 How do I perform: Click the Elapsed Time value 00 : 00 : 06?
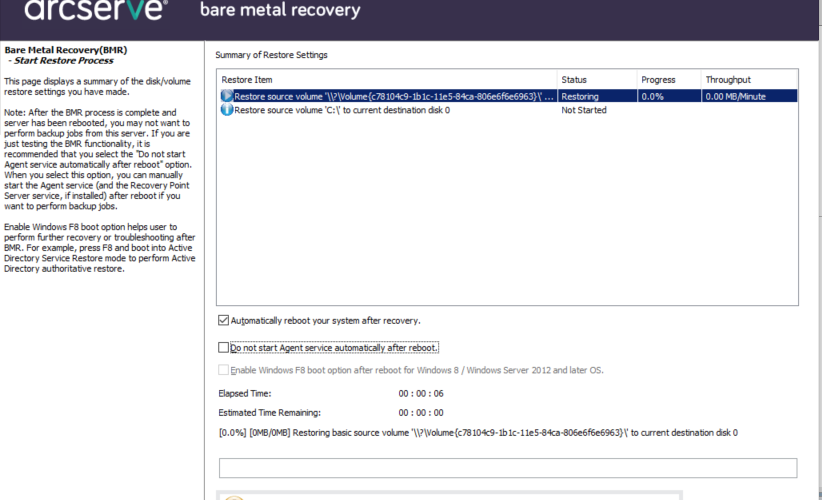point(421,394)
